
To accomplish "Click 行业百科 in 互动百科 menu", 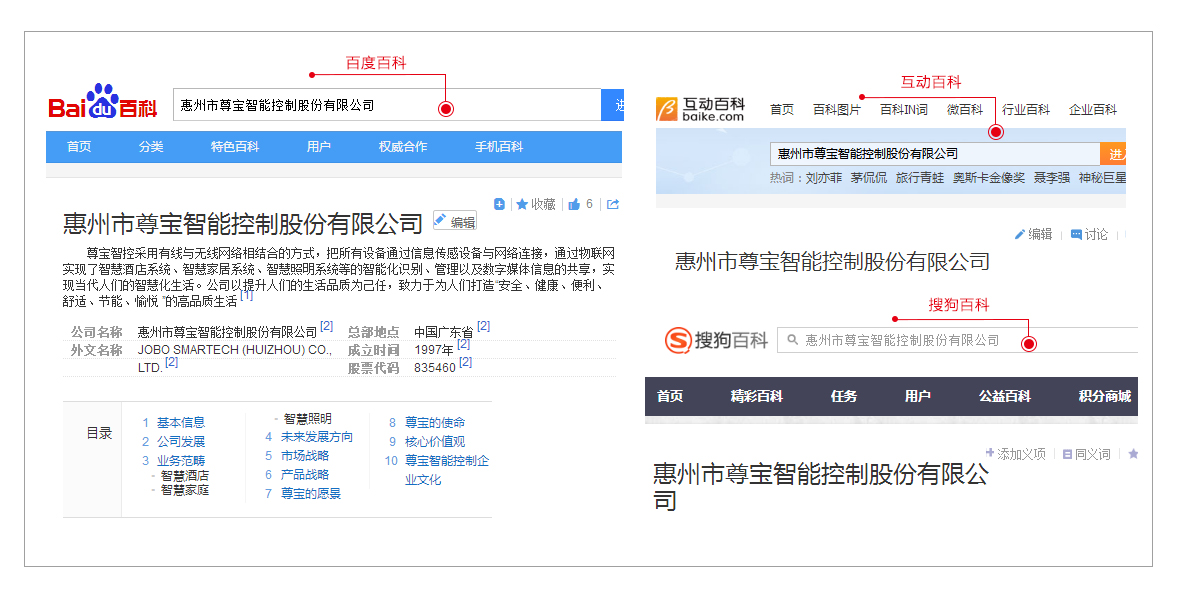I will point(1026,110).
